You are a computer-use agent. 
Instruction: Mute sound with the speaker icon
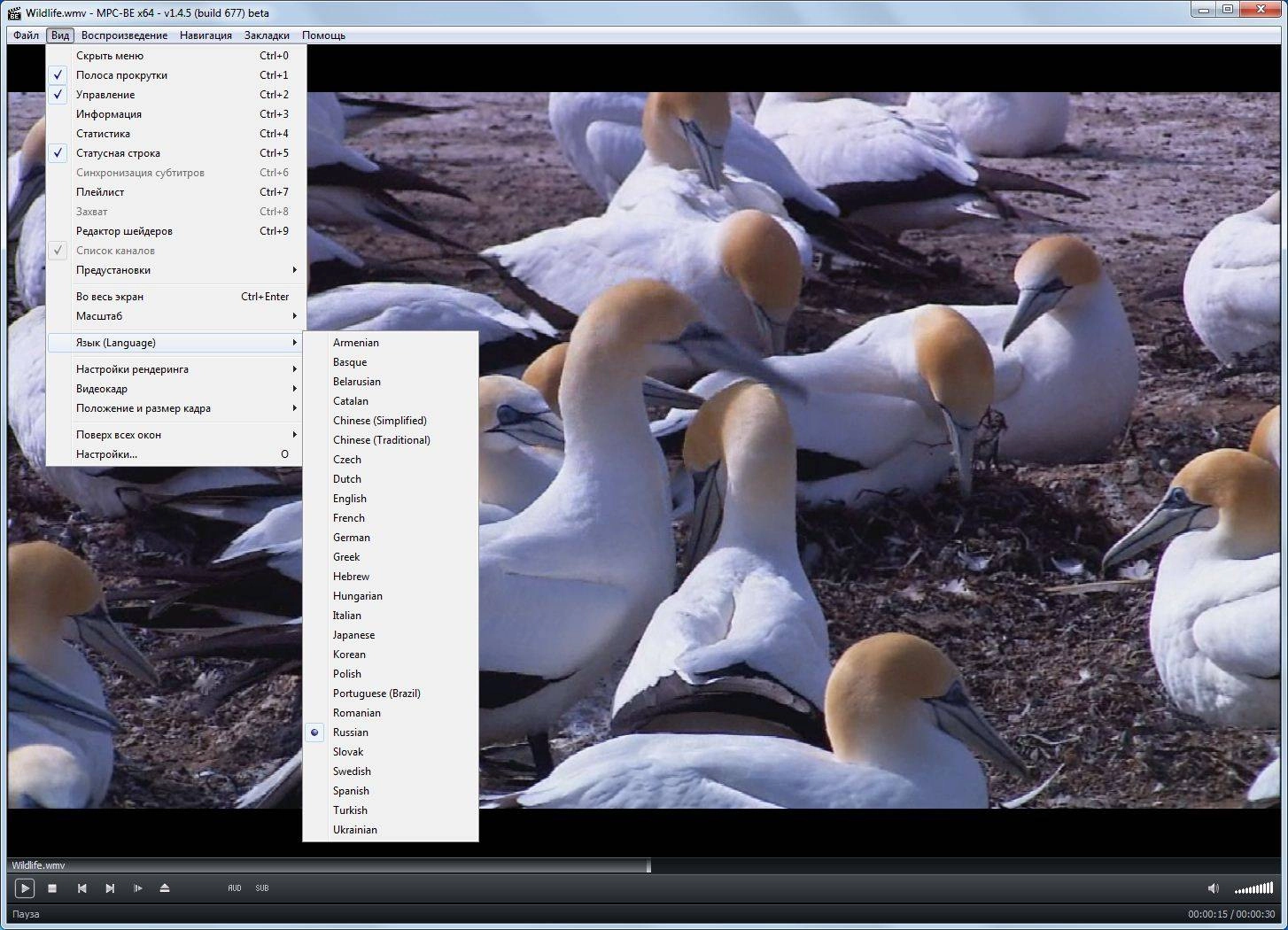(x=1214, y=887)
